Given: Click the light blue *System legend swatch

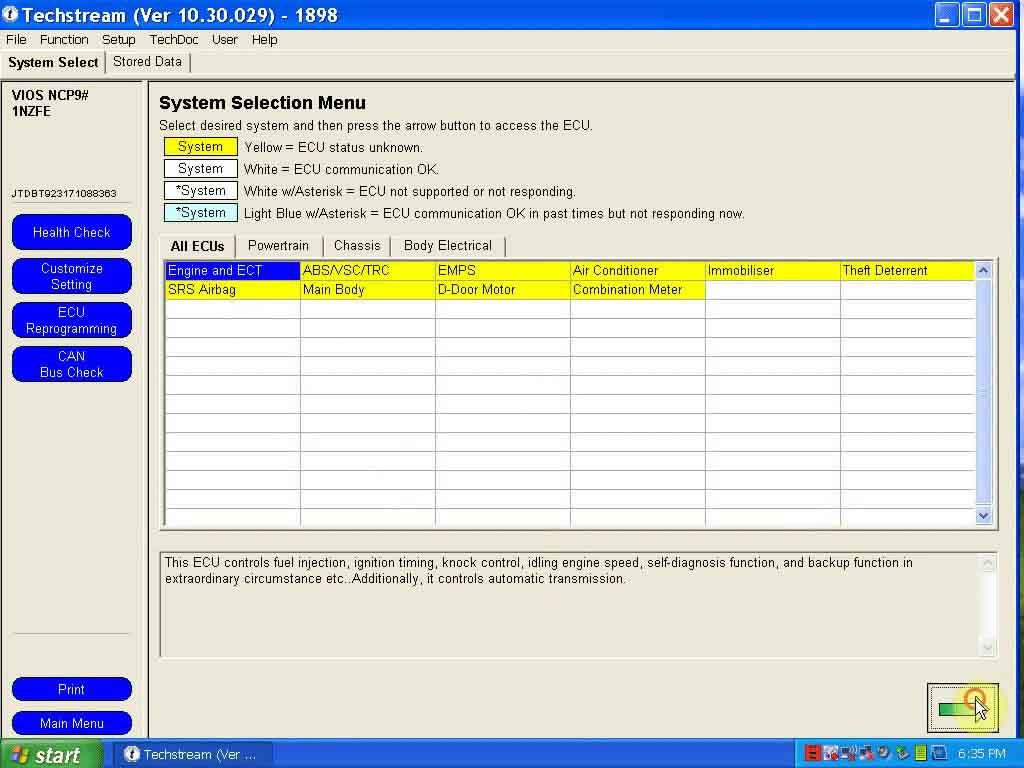Looking at the screenshot, I should coord(200,213).
